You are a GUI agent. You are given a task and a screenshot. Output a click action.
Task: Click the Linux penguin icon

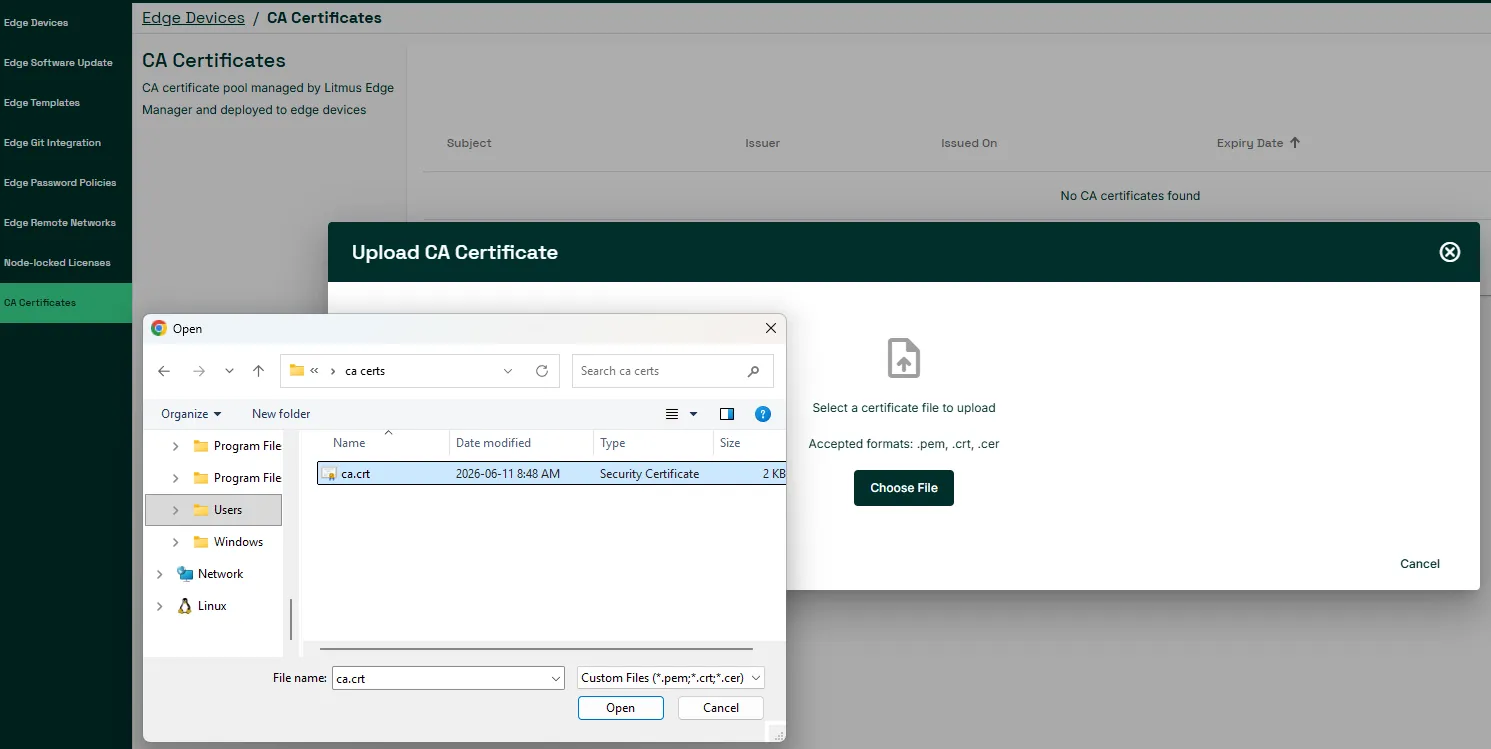pos(185,606)
